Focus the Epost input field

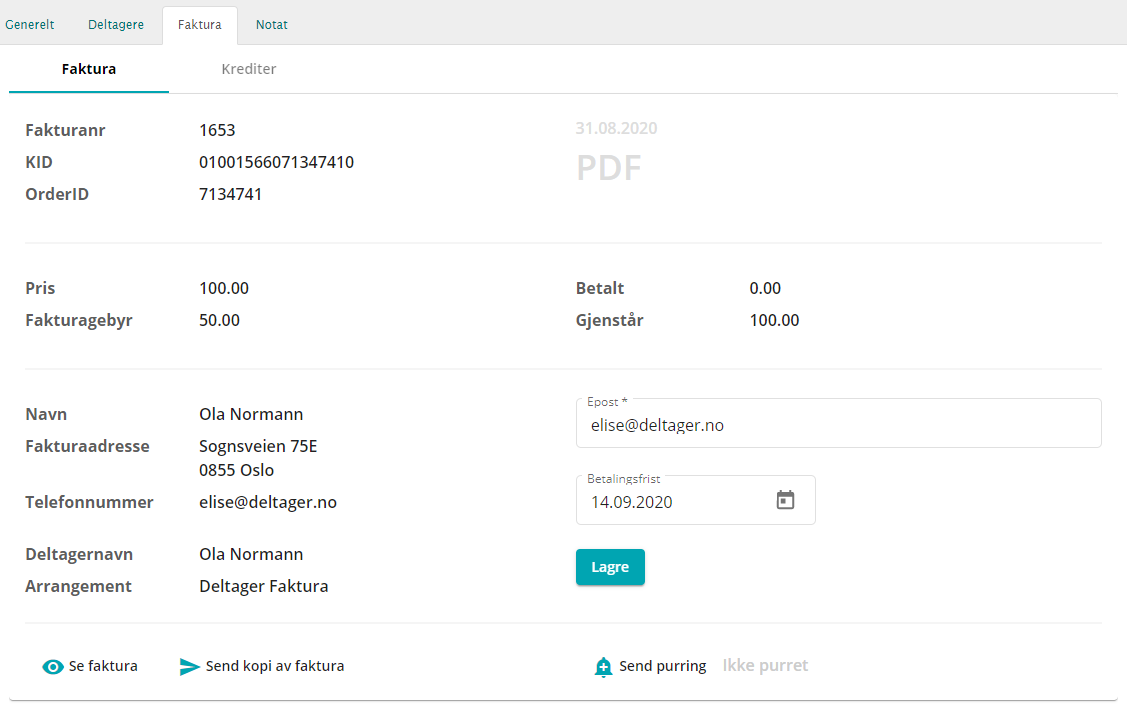pyautogui.click(x=839, y=423)
